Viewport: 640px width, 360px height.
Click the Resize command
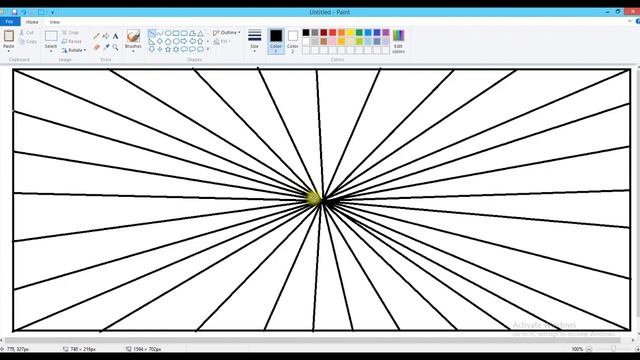[72, 41]
